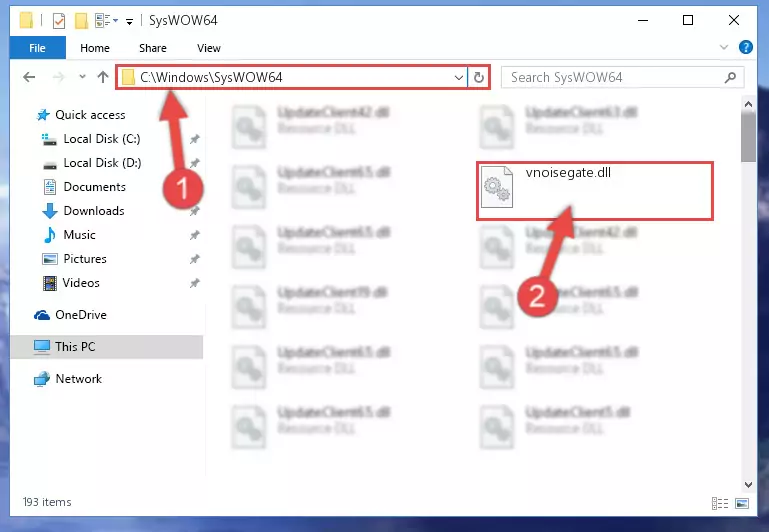
Task: Click the folder icon in the address bar
Action: pos(128,77)
